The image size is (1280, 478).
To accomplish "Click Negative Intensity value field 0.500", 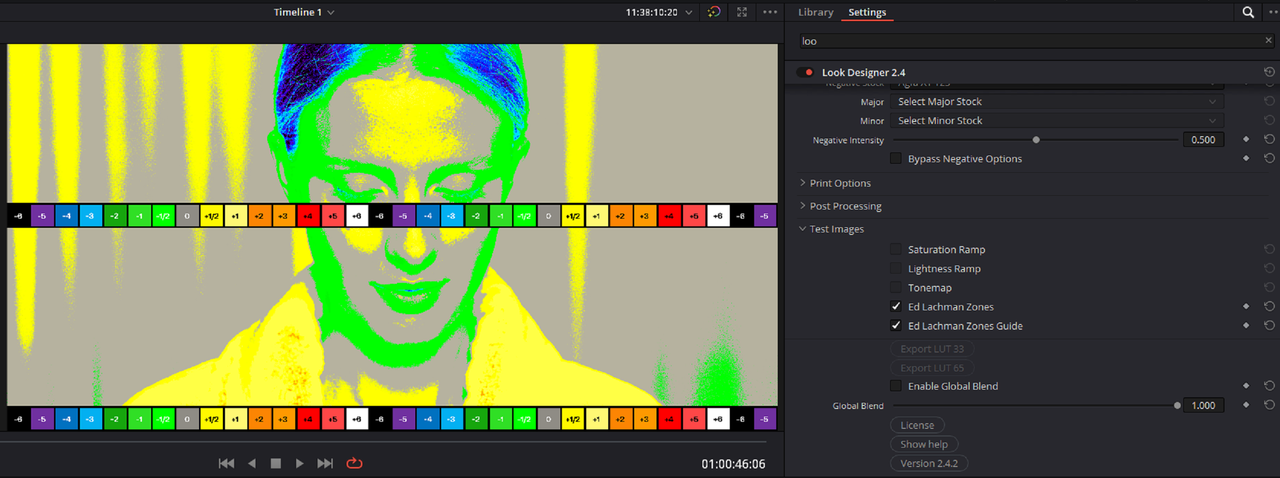I will [x=1203, y=140].
